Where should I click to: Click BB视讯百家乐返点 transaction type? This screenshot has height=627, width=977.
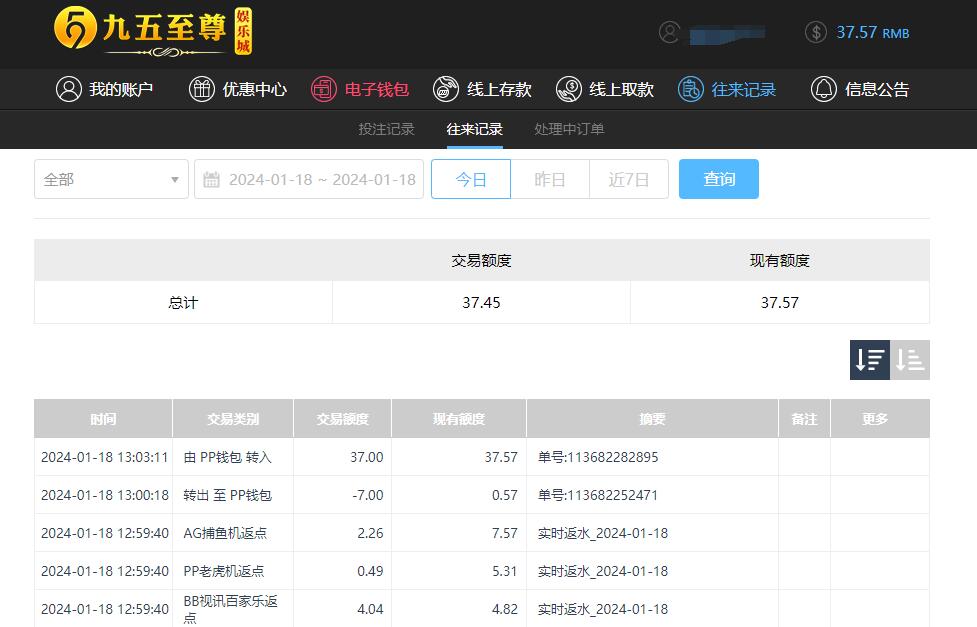231,609
